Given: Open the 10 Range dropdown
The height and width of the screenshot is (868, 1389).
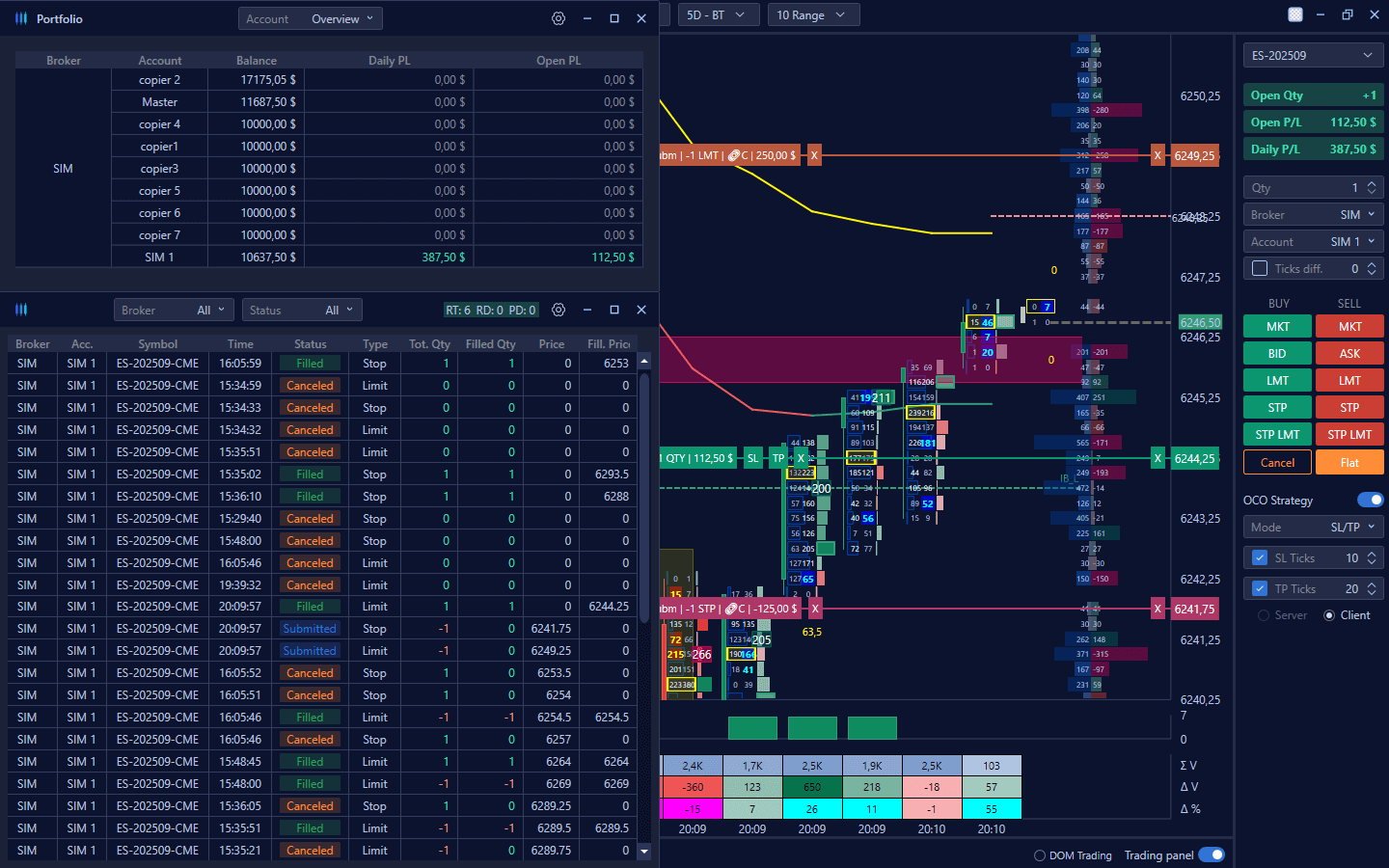Looking at the screenshot, I should point(812,14).
